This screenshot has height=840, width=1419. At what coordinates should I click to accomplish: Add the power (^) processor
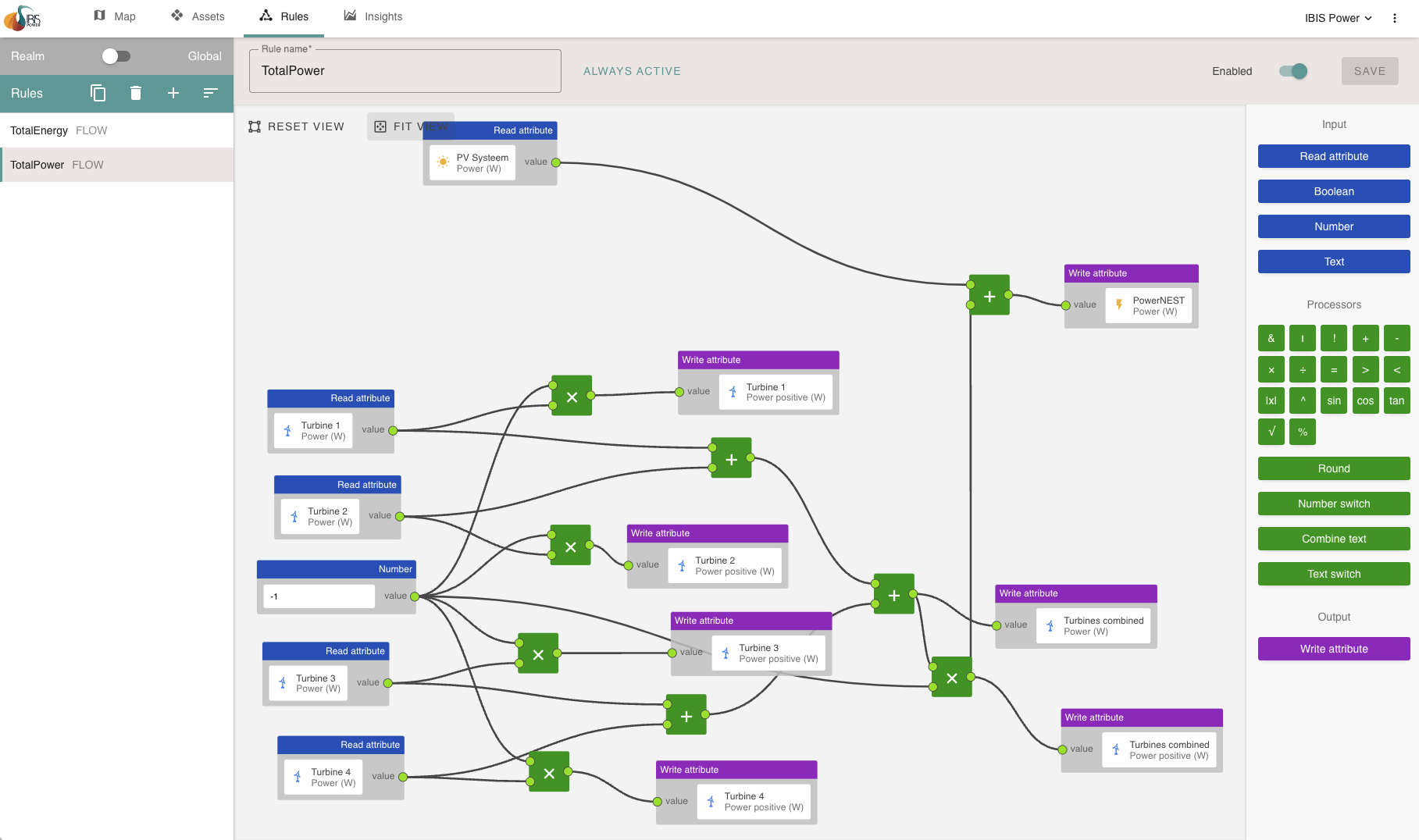(x=1303, y=400)
